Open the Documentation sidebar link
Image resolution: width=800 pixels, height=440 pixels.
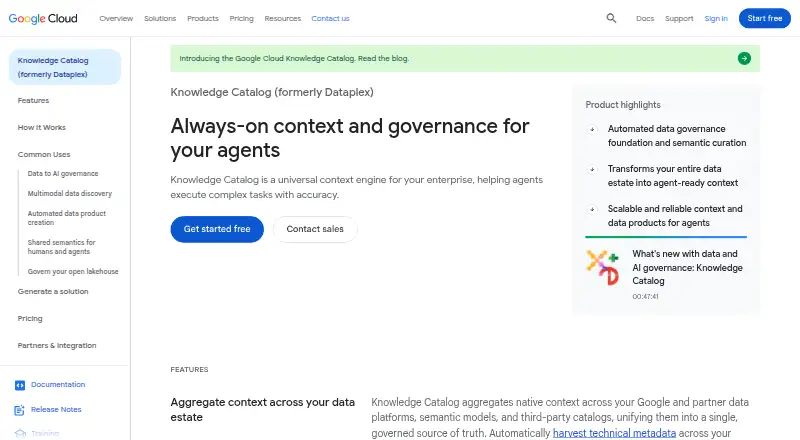pos(58,385)
